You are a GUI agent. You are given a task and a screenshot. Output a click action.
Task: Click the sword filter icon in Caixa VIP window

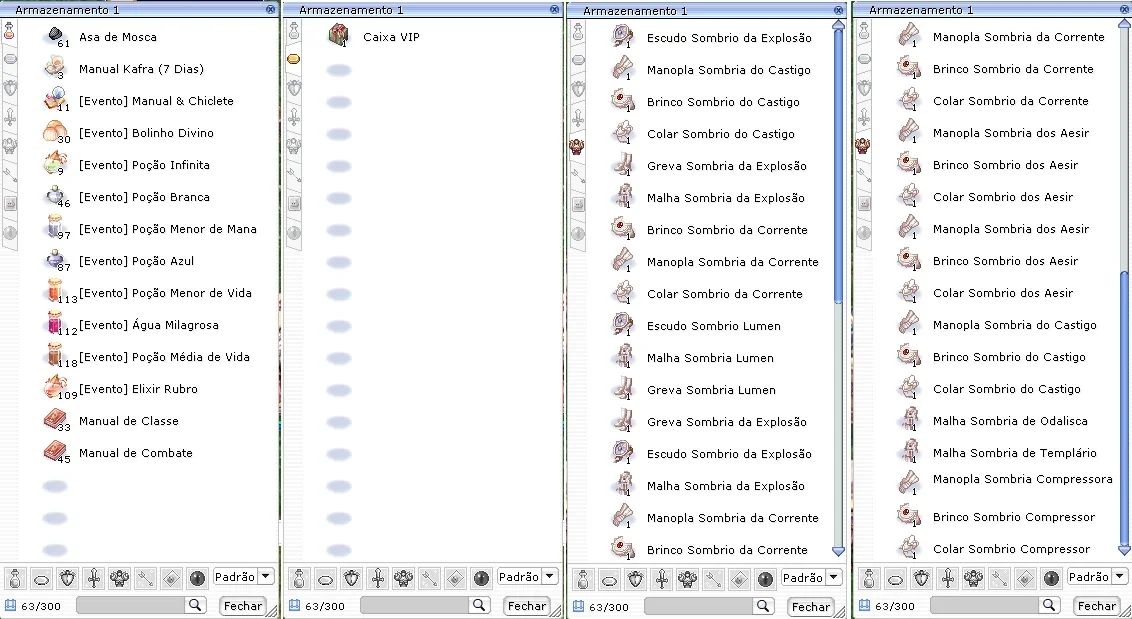(378, 578)
